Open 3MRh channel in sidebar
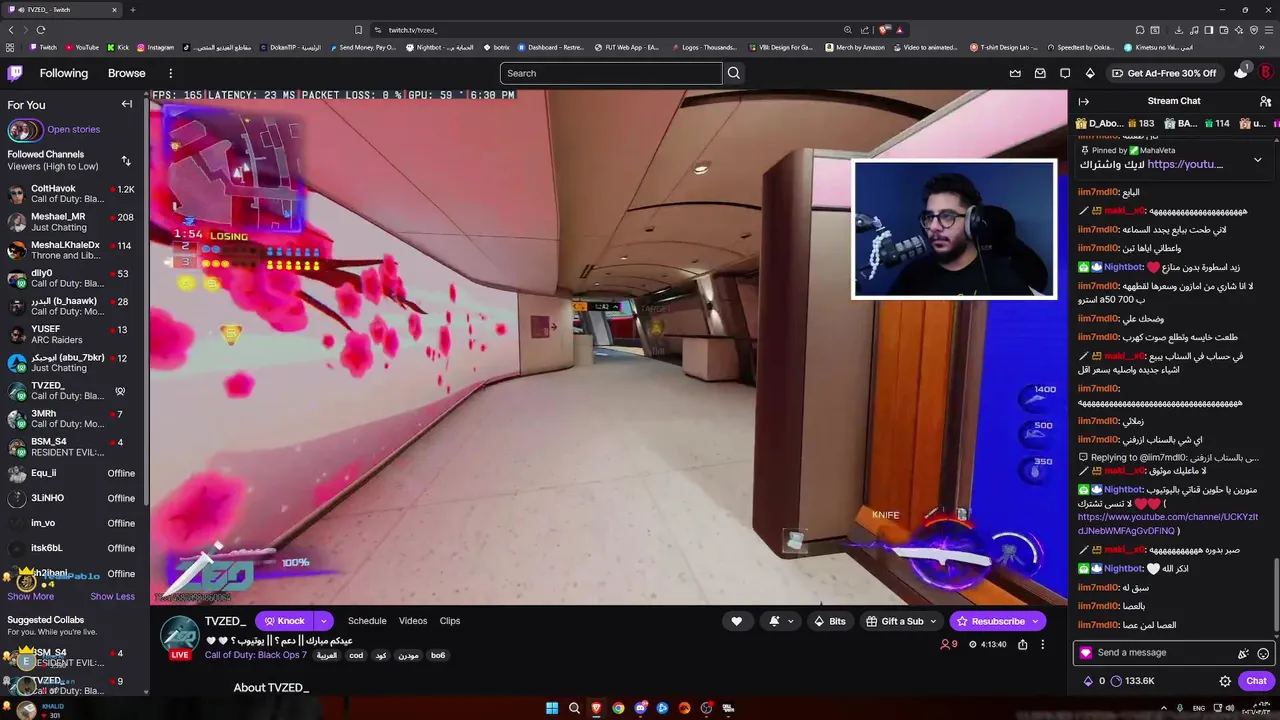The height and width of the screenshot is (720, 1280). pos(72,418)
